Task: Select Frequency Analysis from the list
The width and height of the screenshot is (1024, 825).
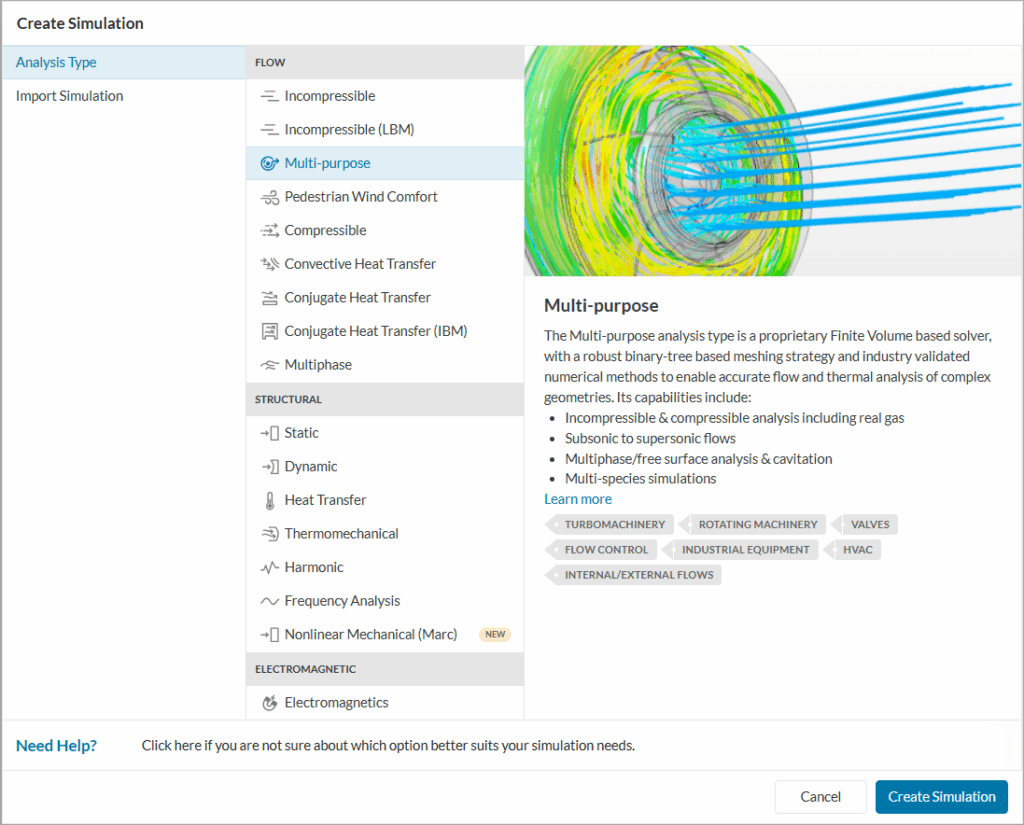Action: 342,601
